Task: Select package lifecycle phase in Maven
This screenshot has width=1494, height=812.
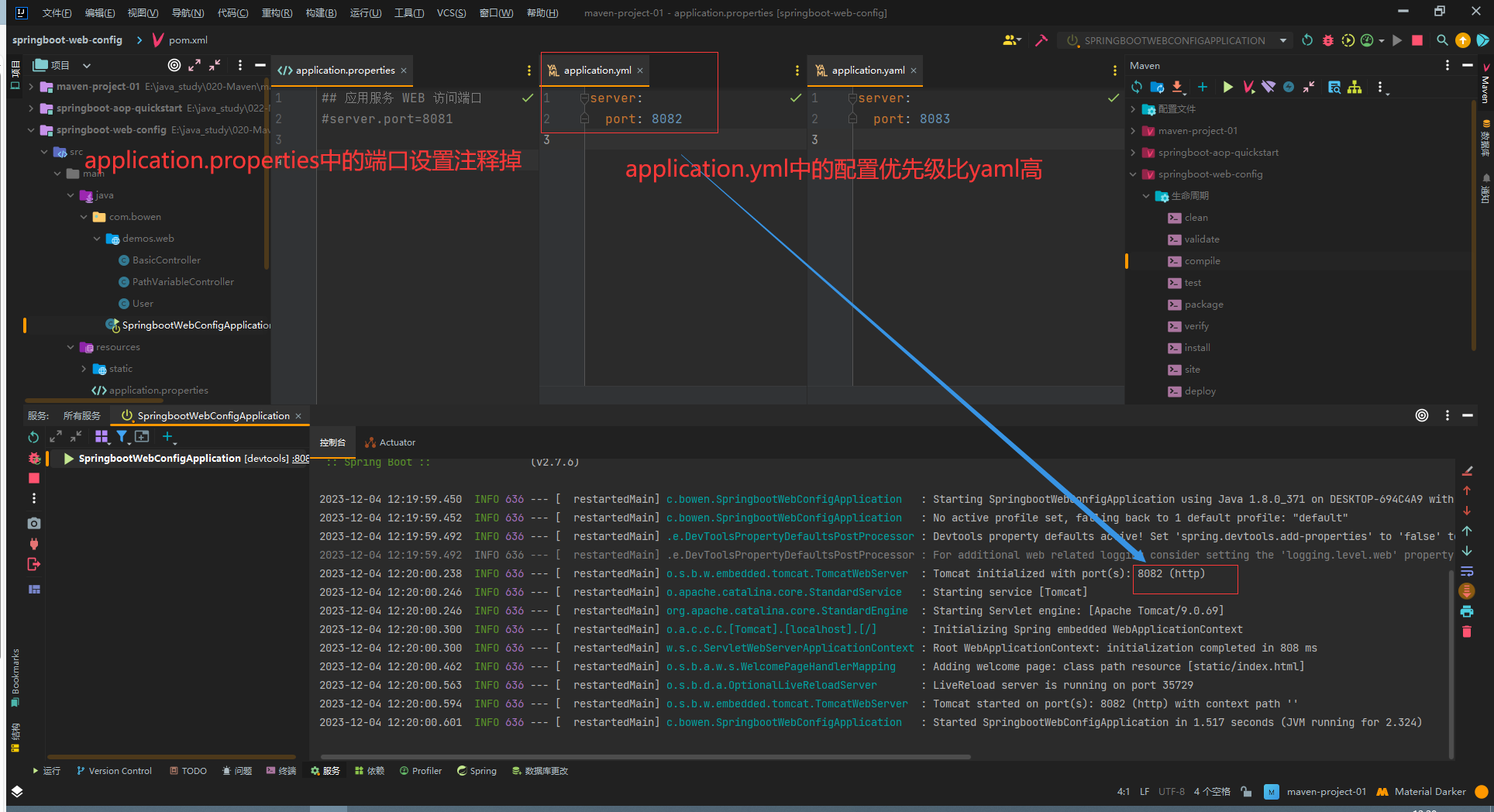Action: (1203, 304)
